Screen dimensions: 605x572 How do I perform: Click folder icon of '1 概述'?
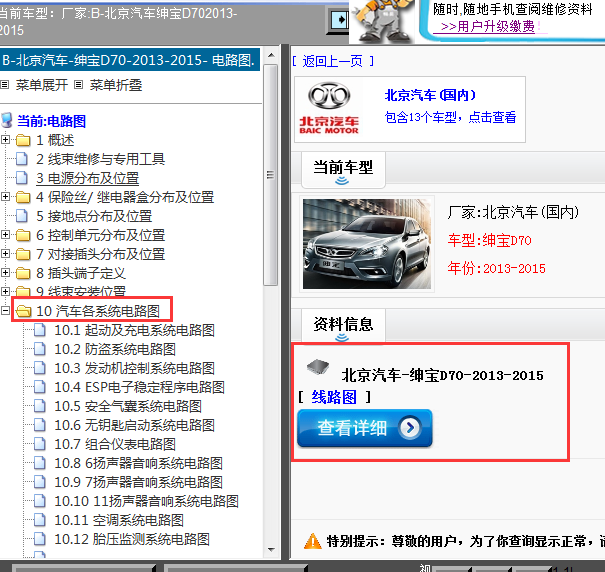(23, 140)
